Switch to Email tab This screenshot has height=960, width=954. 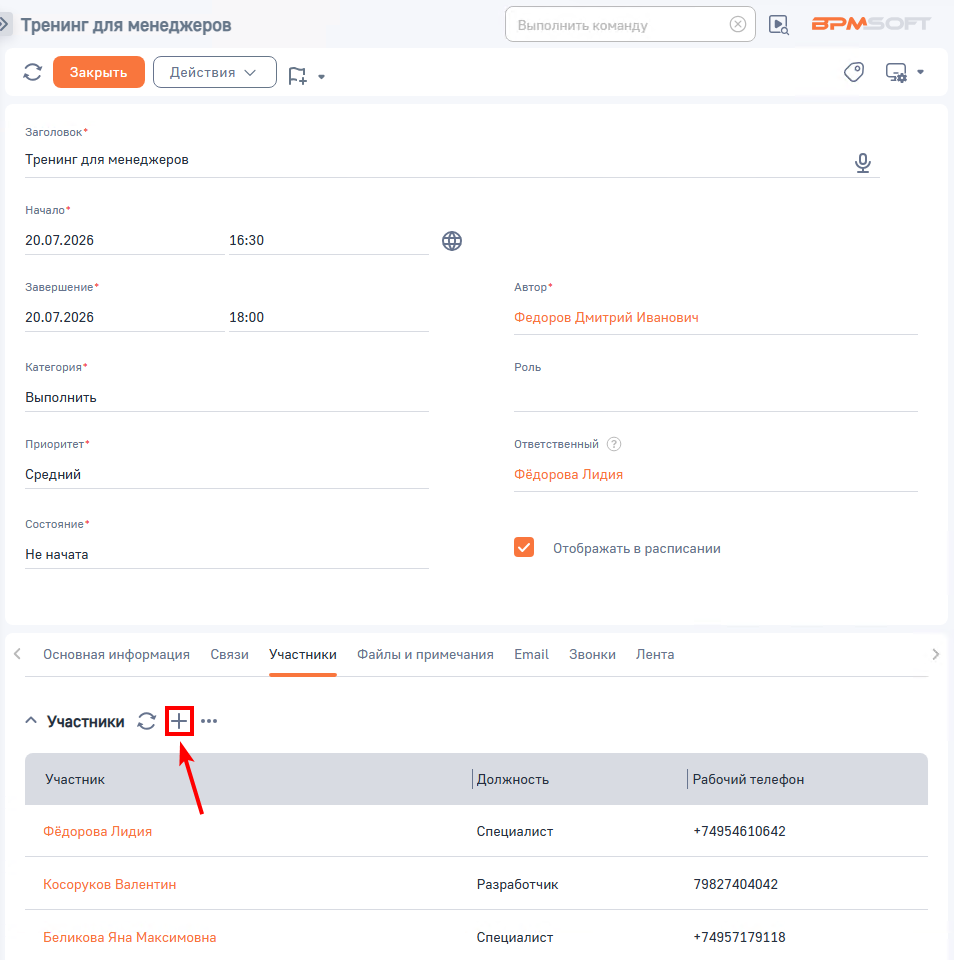coord(531,654)
